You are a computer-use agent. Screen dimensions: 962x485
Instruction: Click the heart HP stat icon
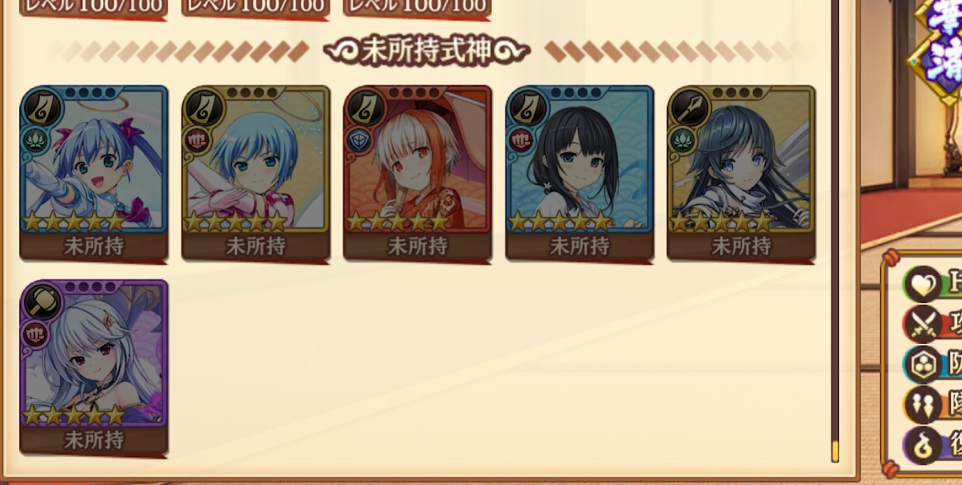tap(923, 285)
